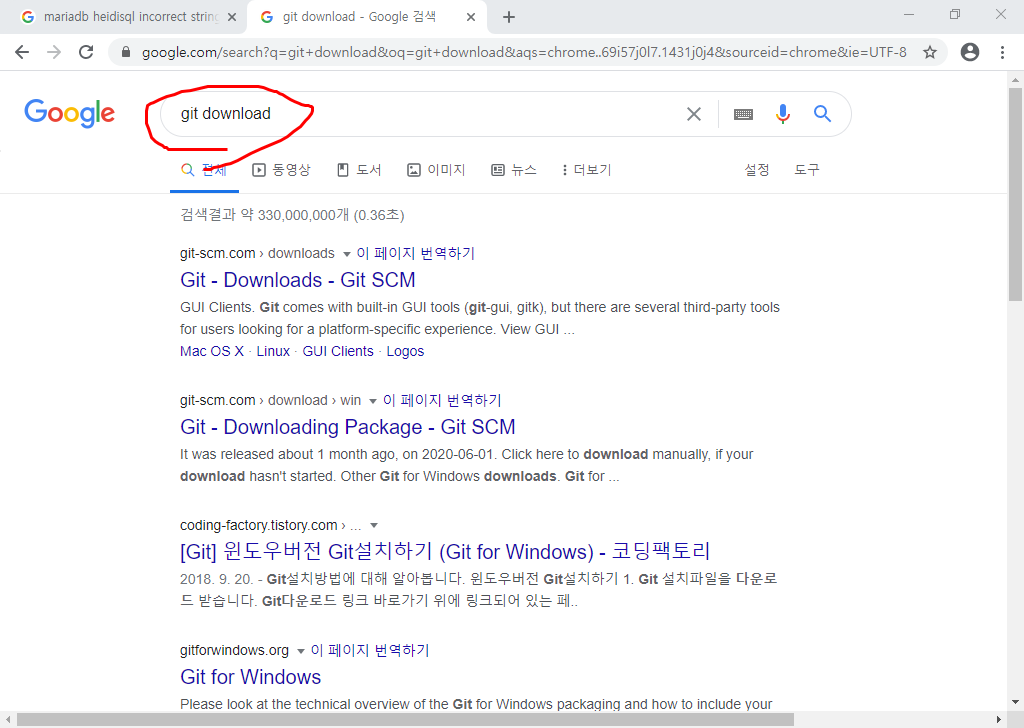
Task: Click the horizontal scrollbar thumb
Action: [405, 720]
